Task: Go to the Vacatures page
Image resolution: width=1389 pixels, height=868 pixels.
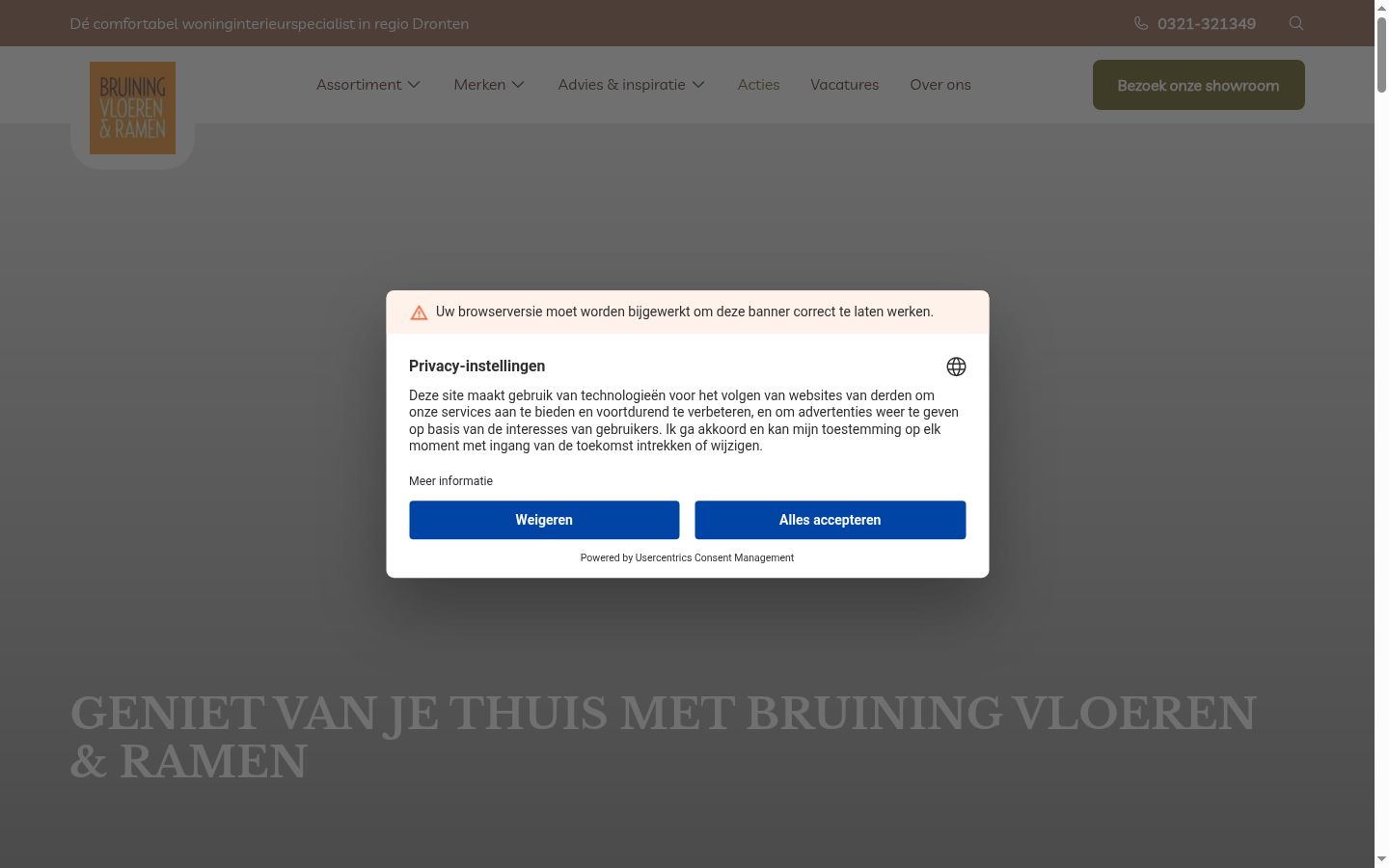Action: 844,85
